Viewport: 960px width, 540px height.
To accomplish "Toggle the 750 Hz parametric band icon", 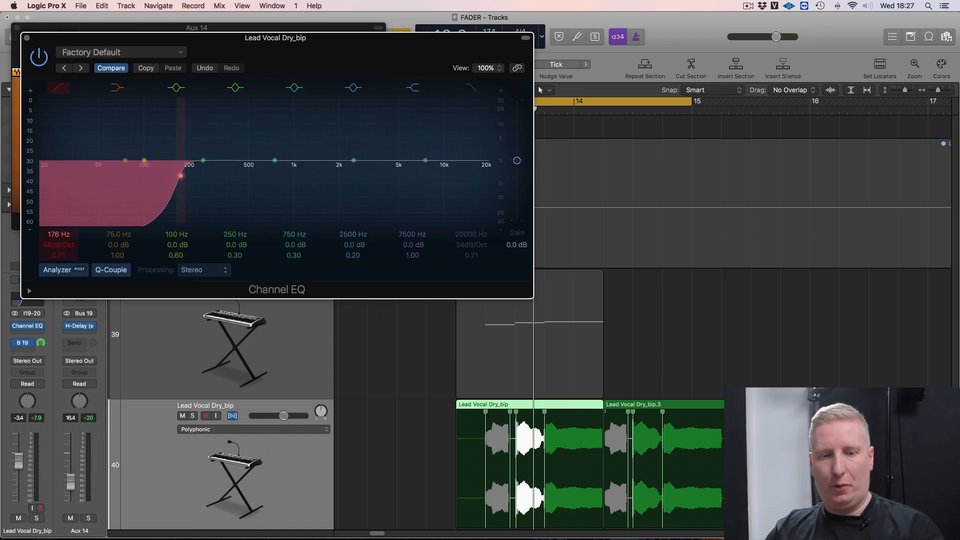I will [294, 88].
